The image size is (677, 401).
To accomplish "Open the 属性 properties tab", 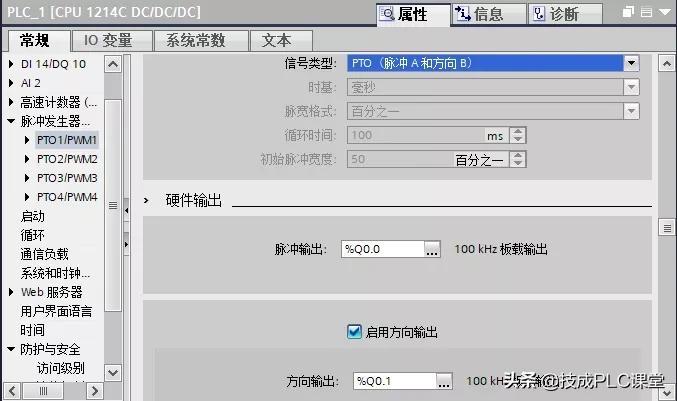I will click(413, 14).
